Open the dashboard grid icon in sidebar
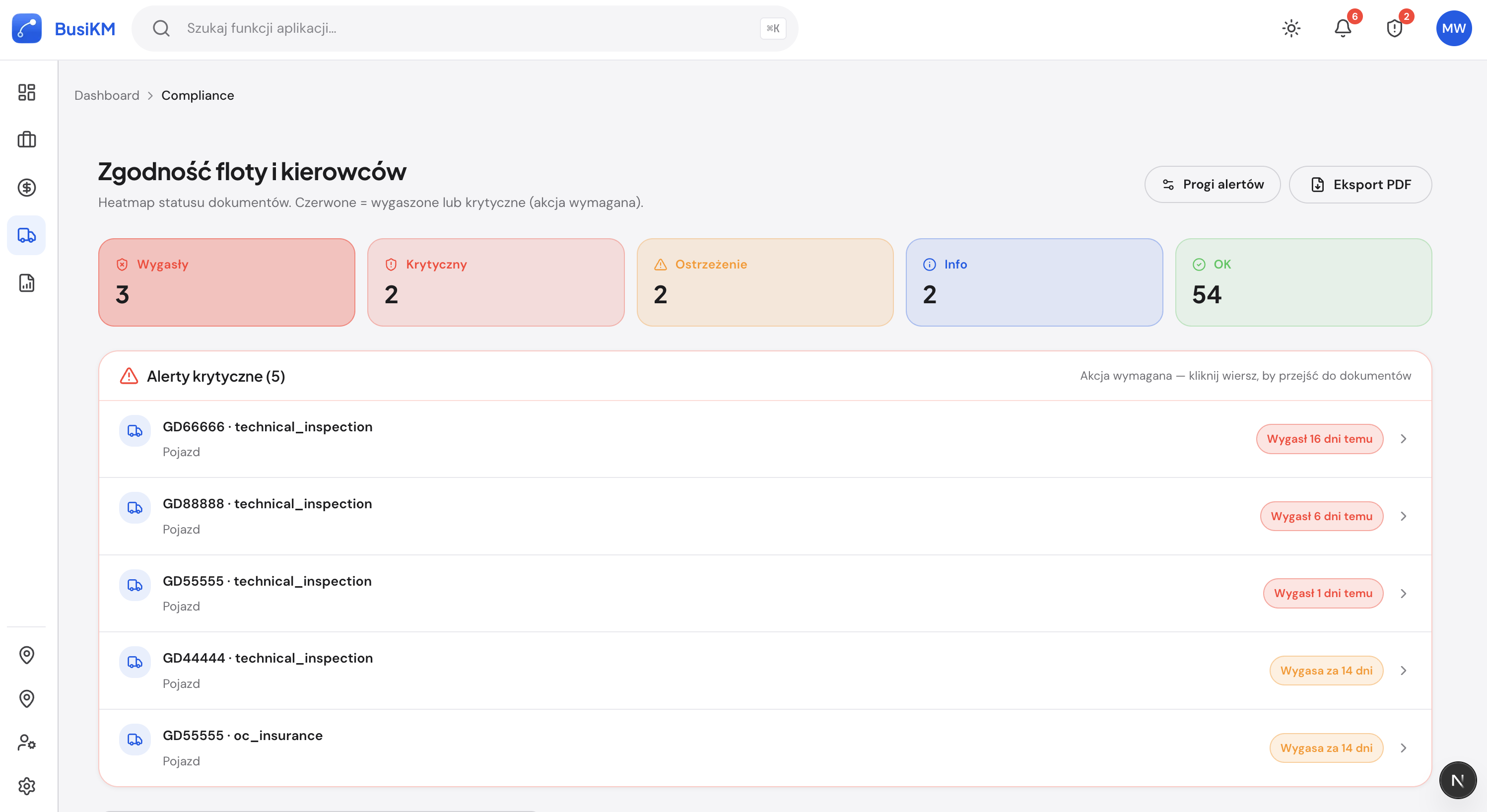The image size is (1487, 812). (27, 92)
